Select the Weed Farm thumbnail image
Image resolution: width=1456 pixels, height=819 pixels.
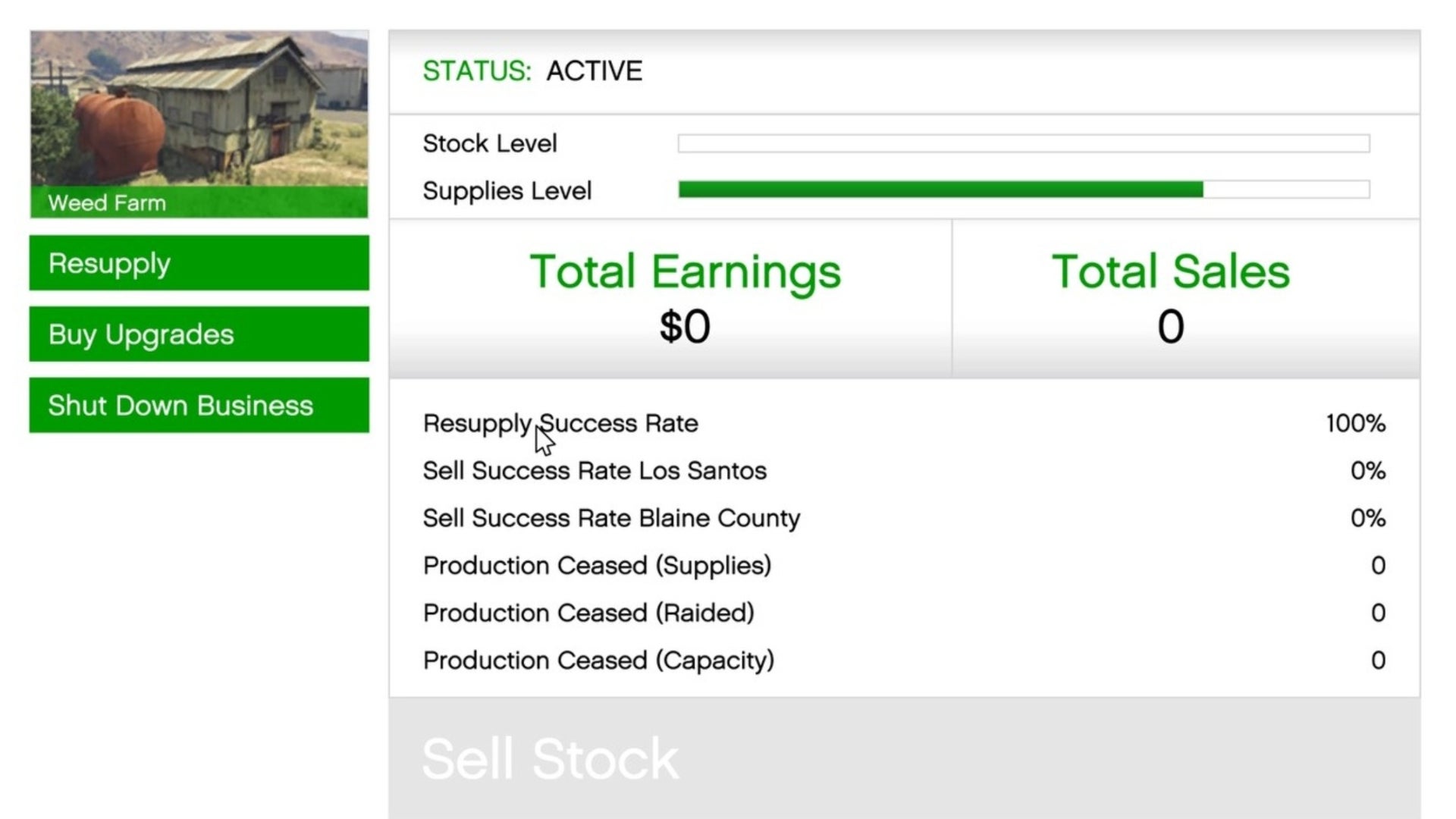pyautogui.click(x=199, y=110)
